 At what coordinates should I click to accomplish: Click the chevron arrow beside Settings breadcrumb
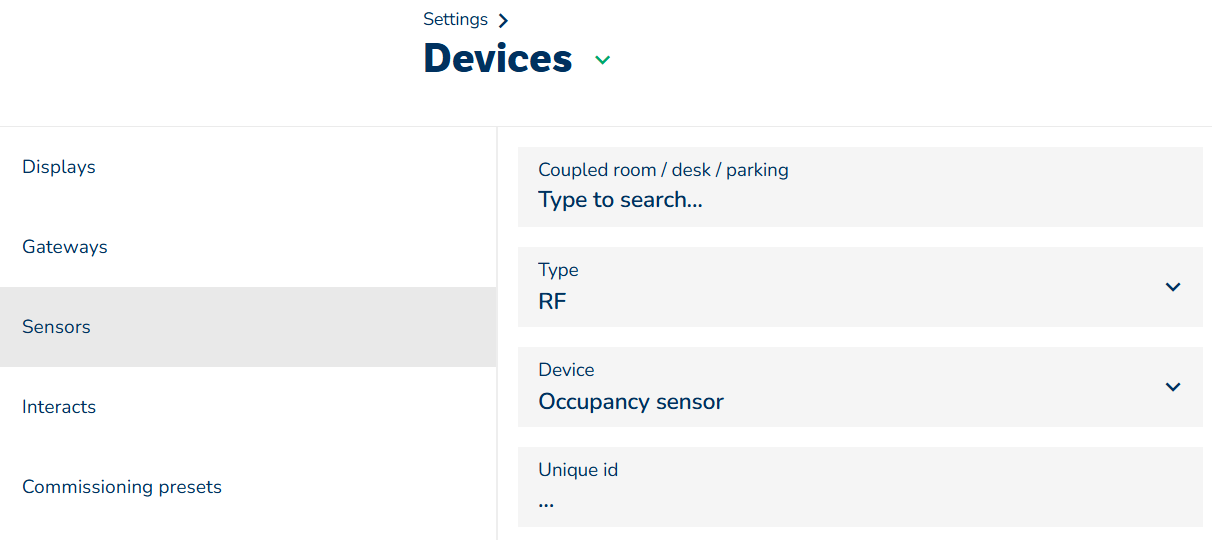pyautogui.click(x=503, y=21)
